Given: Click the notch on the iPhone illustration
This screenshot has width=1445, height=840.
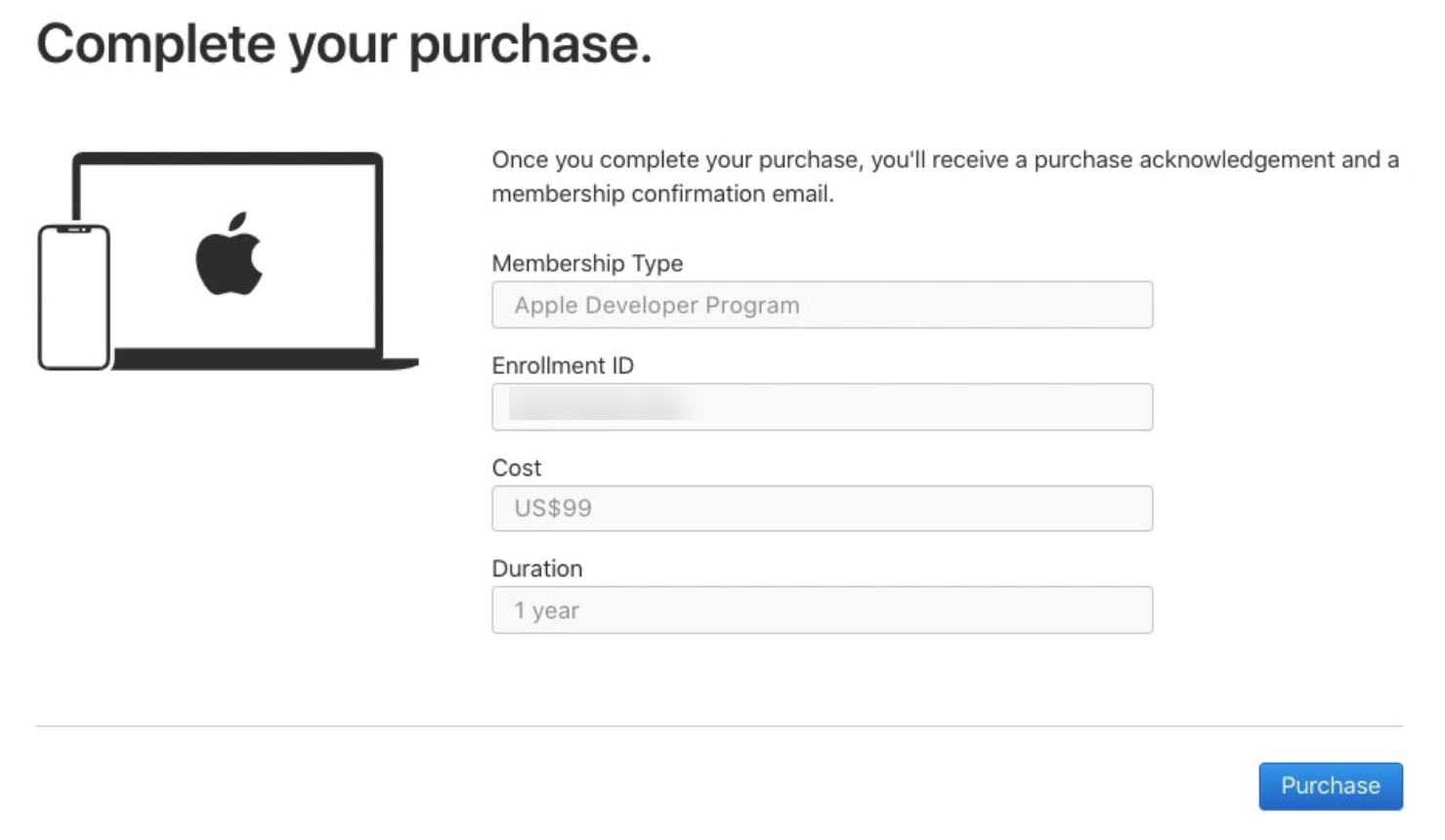Looking at the screenshot, I should tap(74, 230).
